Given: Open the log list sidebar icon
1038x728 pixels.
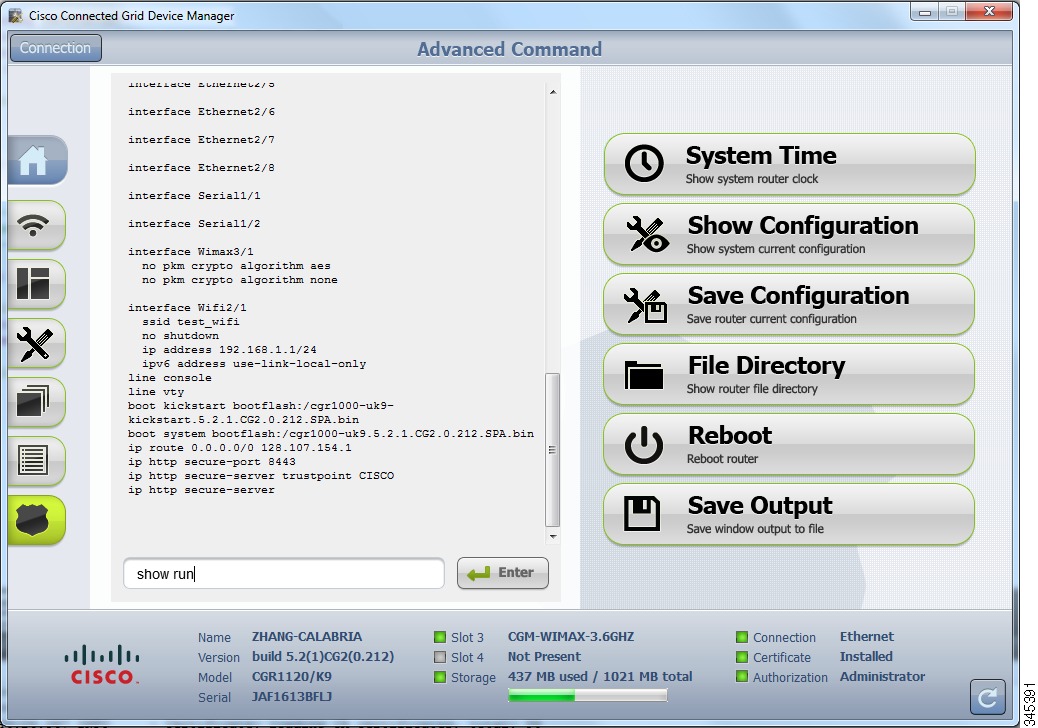Looking at the screenshot, I should pyautogui.click(x=35, y=461).
